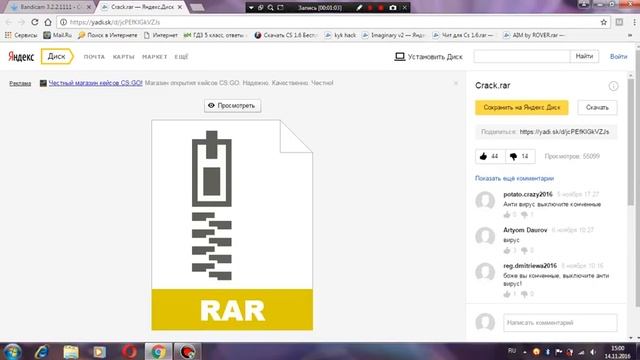Like the Artyom Daurov comment

(x=507, y=250)
